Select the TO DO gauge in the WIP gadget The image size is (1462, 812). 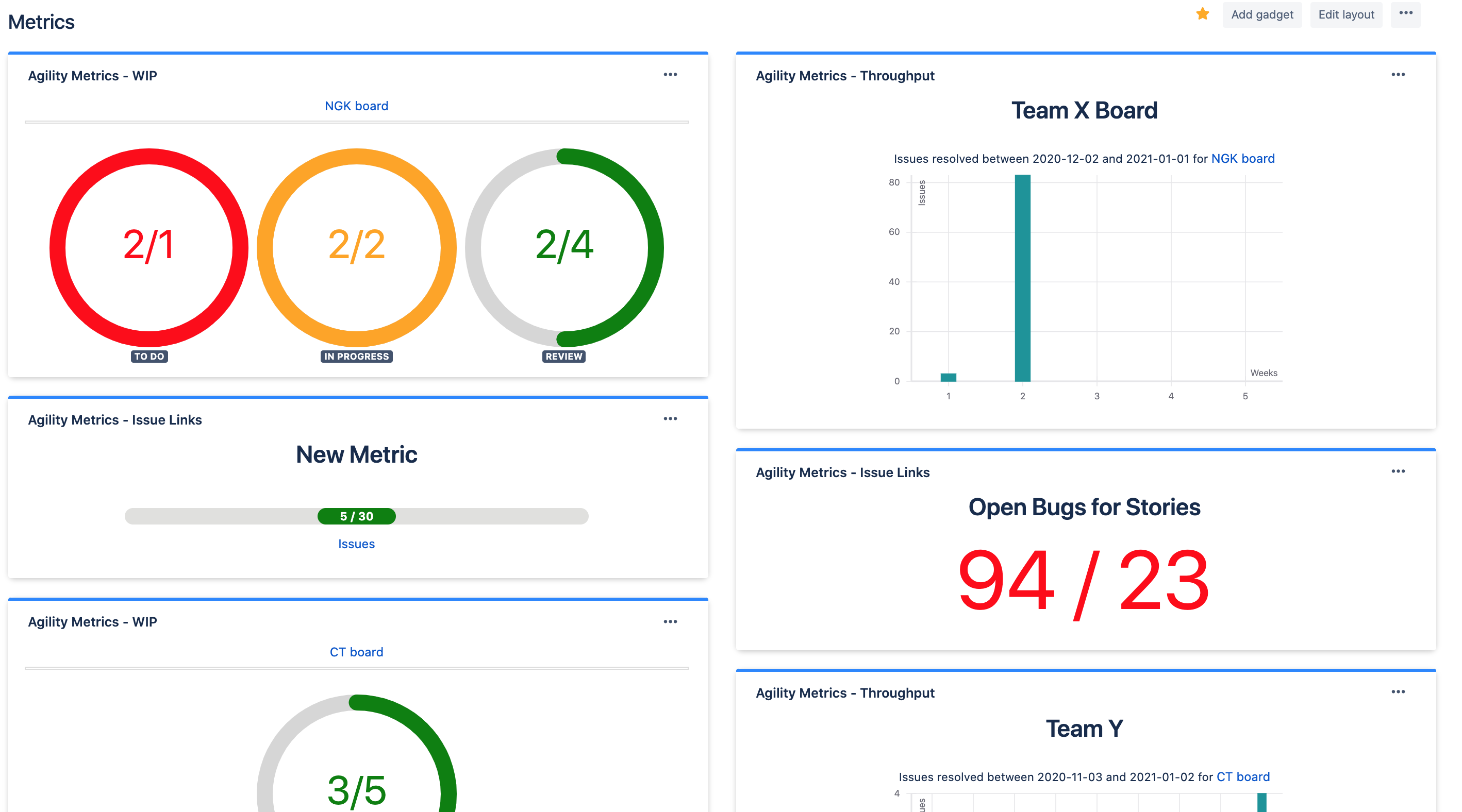148,247
